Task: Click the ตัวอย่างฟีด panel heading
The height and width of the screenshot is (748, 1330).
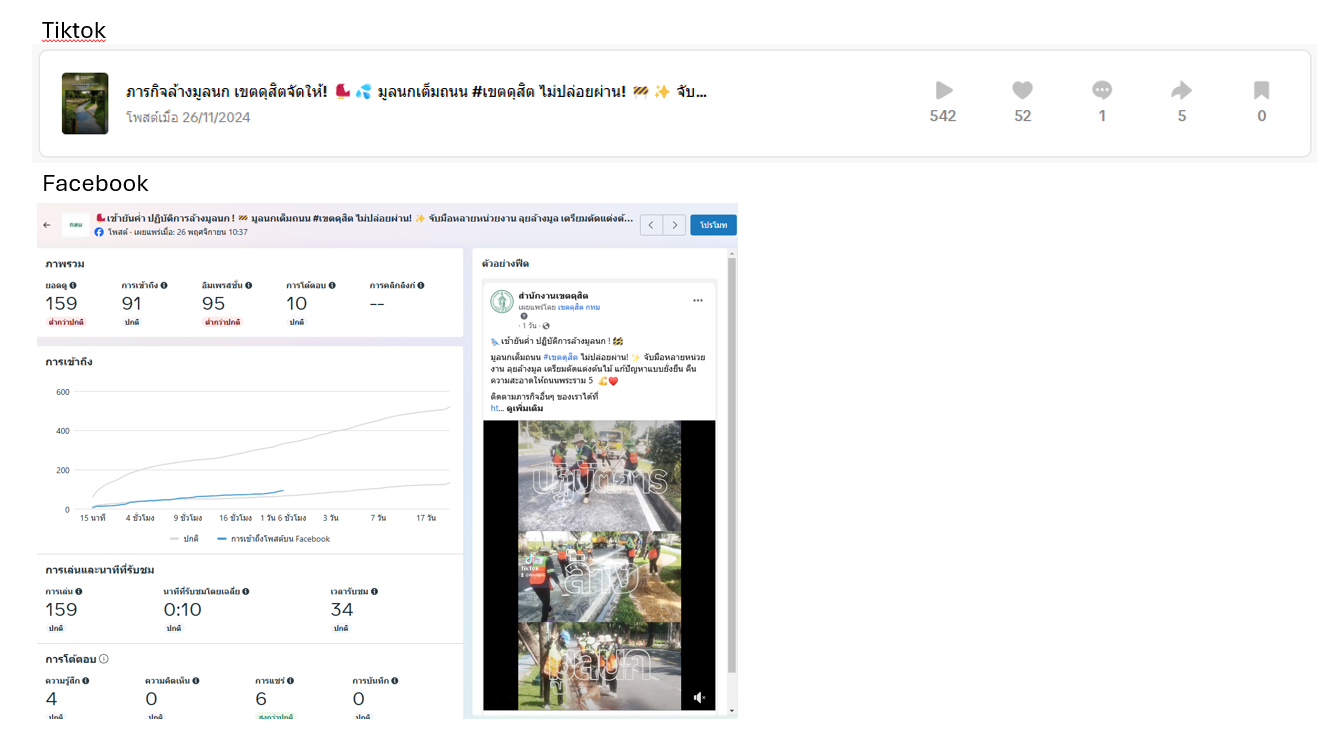Action: (505, 263)
